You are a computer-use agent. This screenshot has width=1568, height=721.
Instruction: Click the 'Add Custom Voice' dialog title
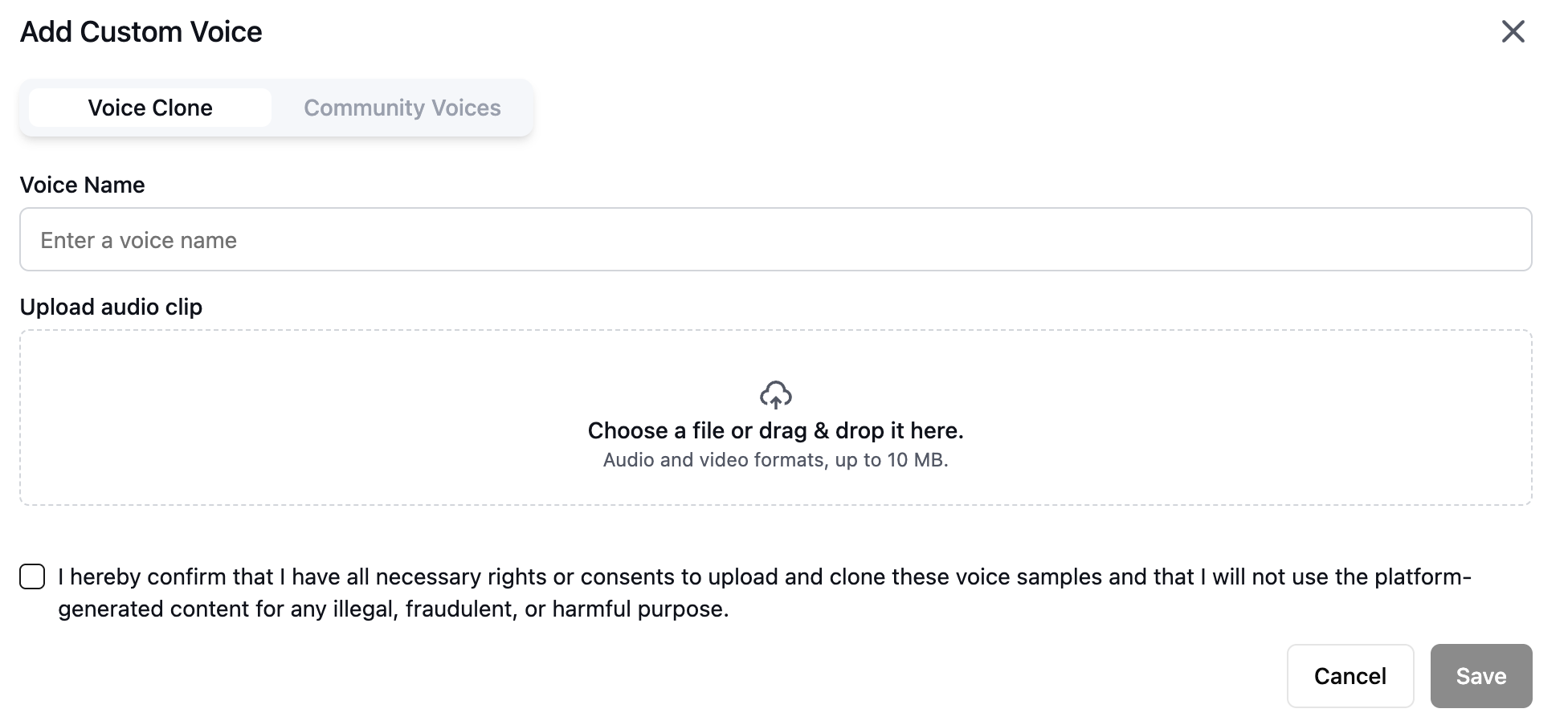pos(141,32)
